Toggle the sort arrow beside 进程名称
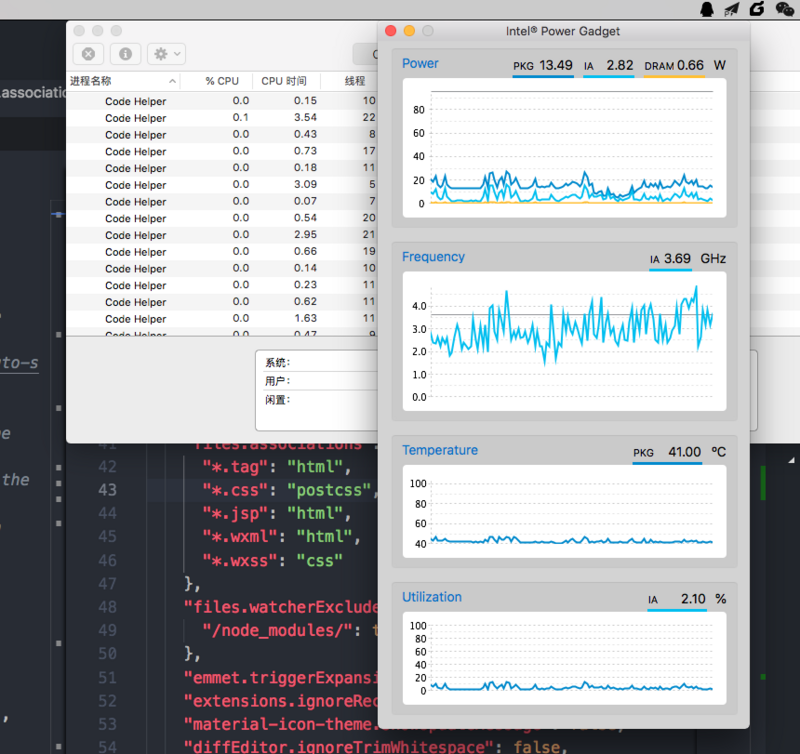The width and height of the screenshot is (800, 754). click(172, 81)
